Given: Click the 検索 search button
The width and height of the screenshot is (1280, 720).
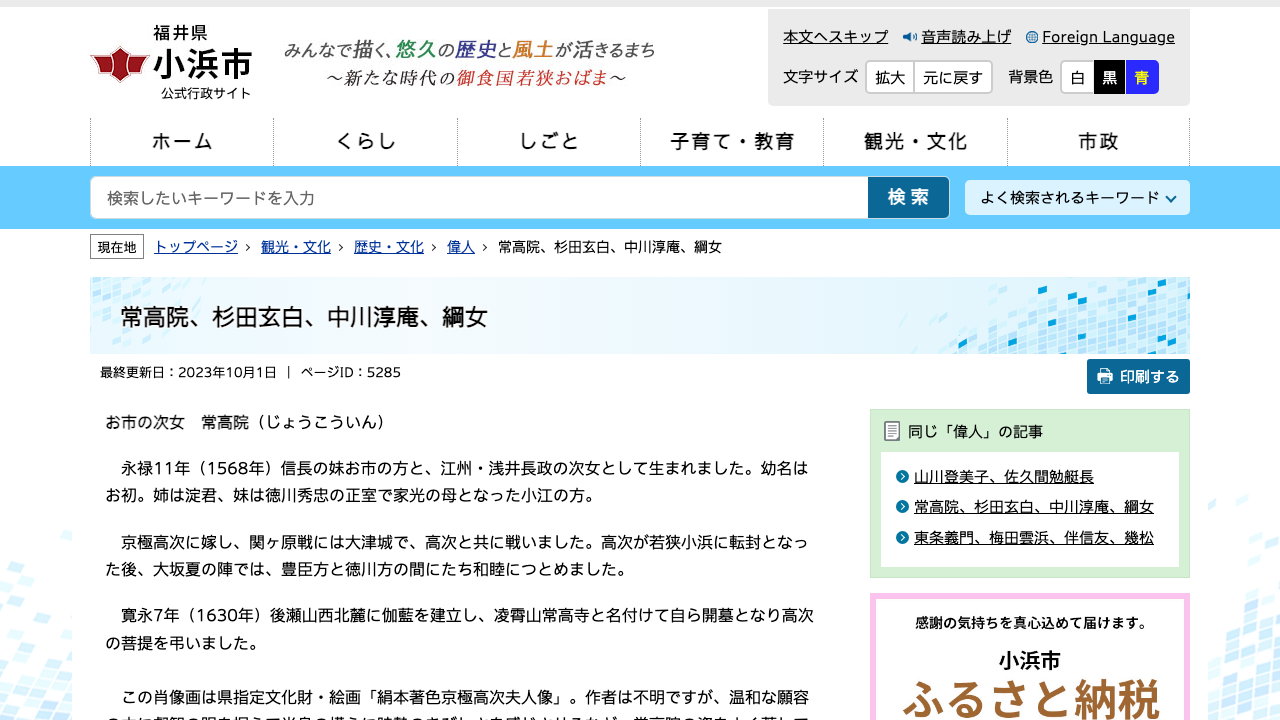Looking at the screenshot, I should 908,198.
